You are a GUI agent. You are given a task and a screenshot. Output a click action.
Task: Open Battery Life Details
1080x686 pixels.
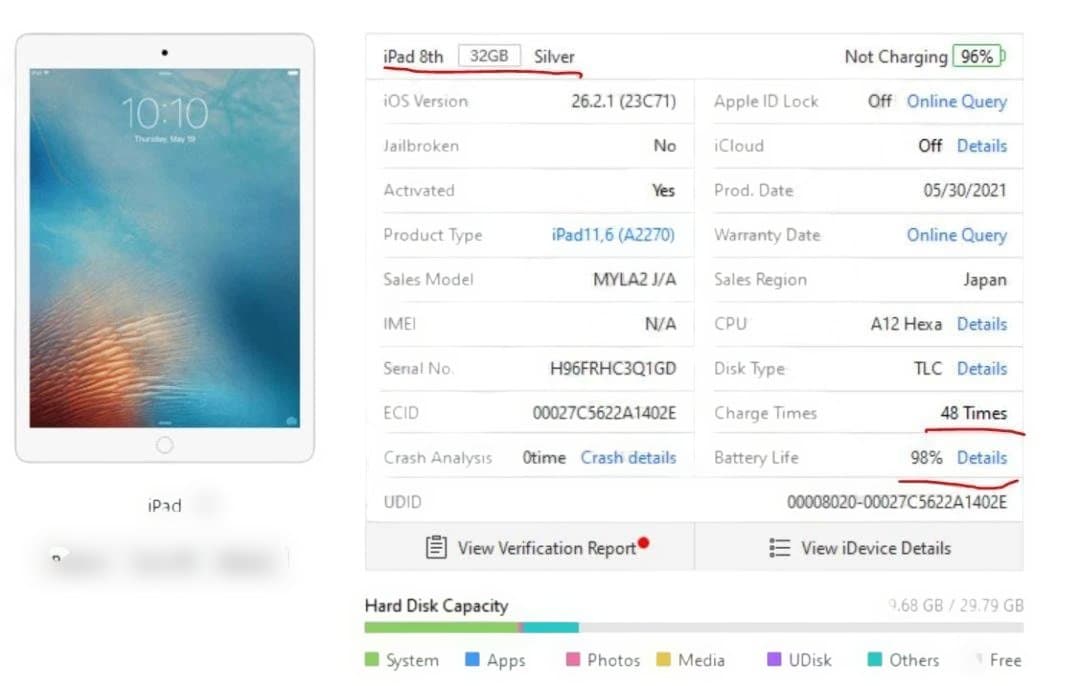[981, 457]
